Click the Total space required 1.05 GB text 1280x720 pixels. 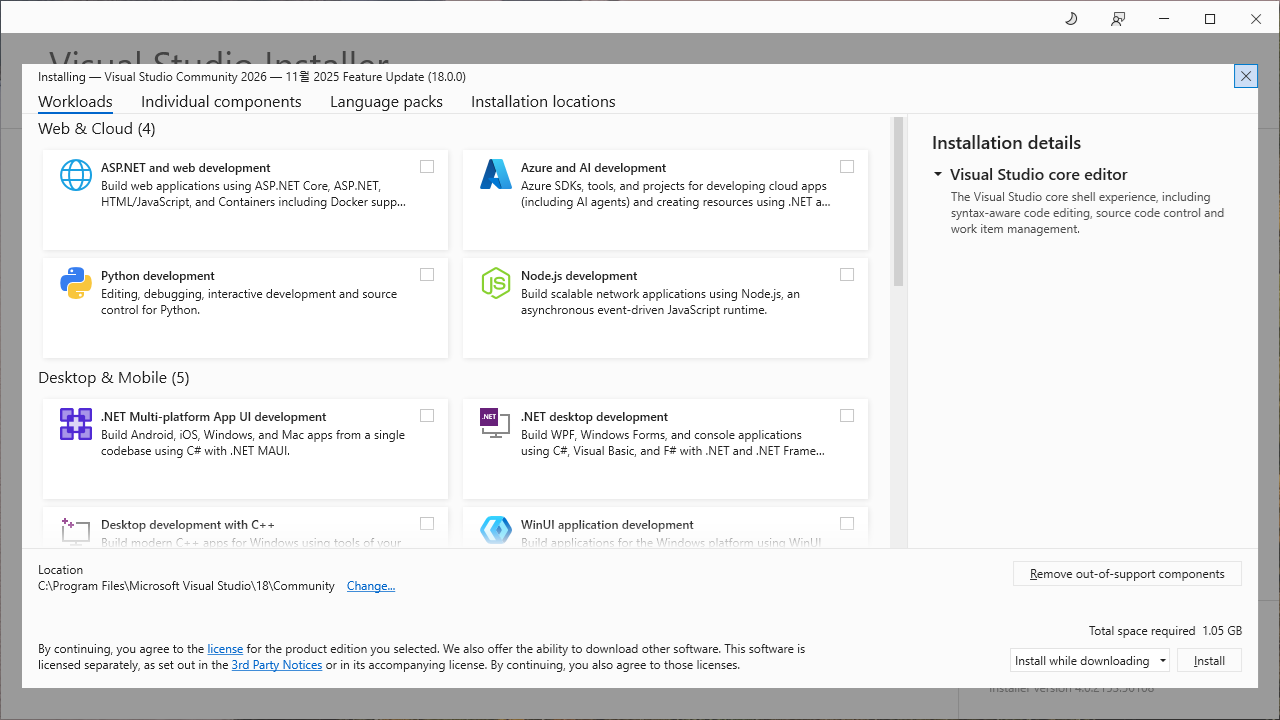pyautogui.click(x=1165, y=631)
